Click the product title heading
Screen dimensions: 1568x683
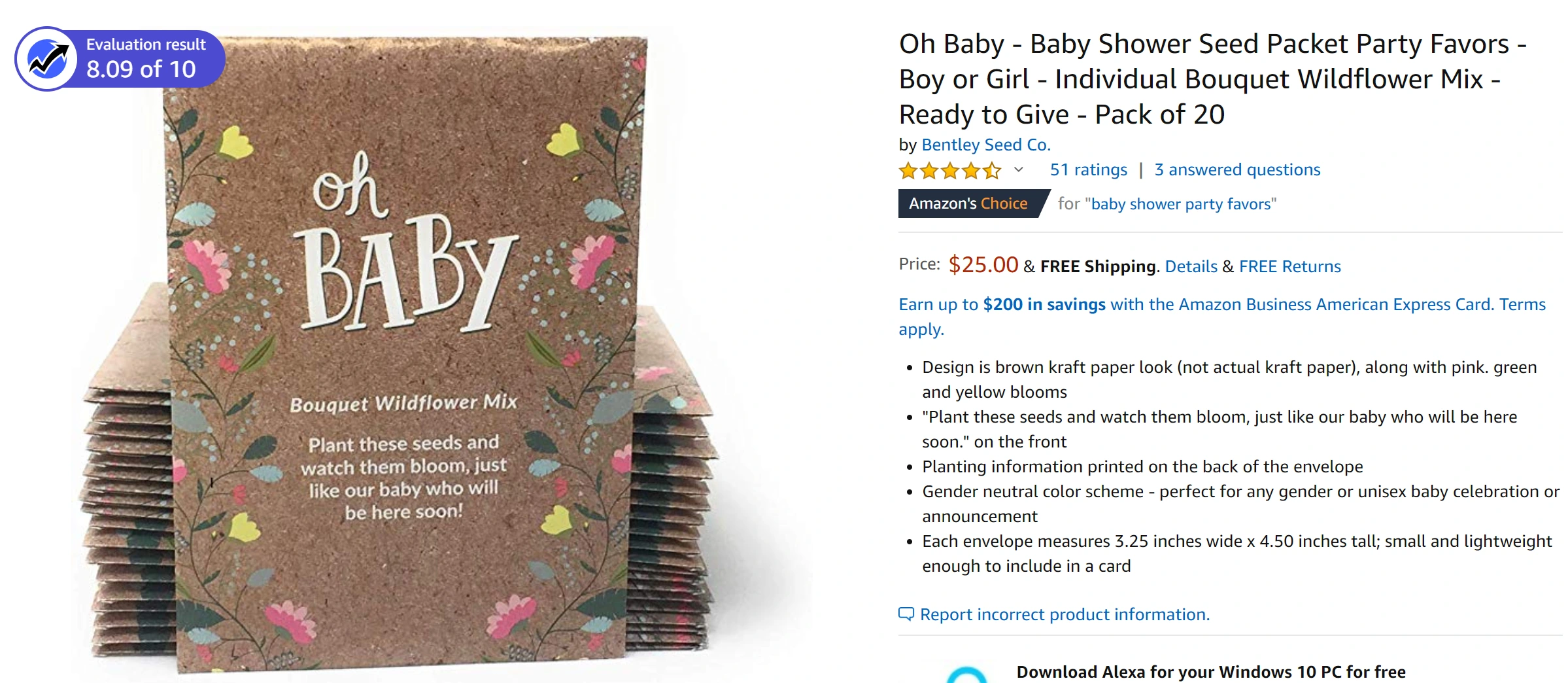point(1212,79)
